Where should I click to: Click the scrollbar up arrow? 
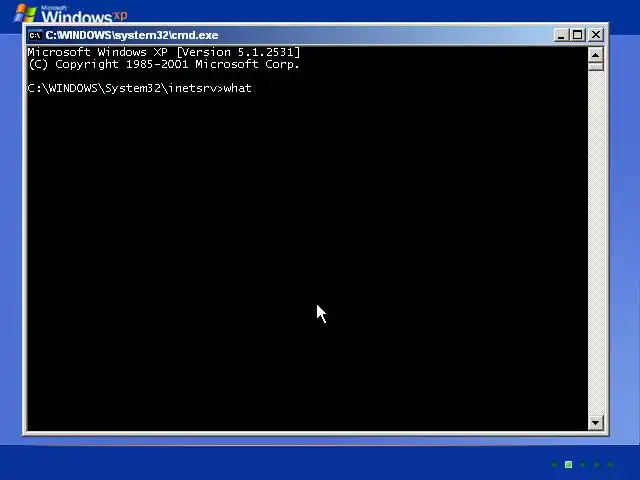[x=596, y=55]
